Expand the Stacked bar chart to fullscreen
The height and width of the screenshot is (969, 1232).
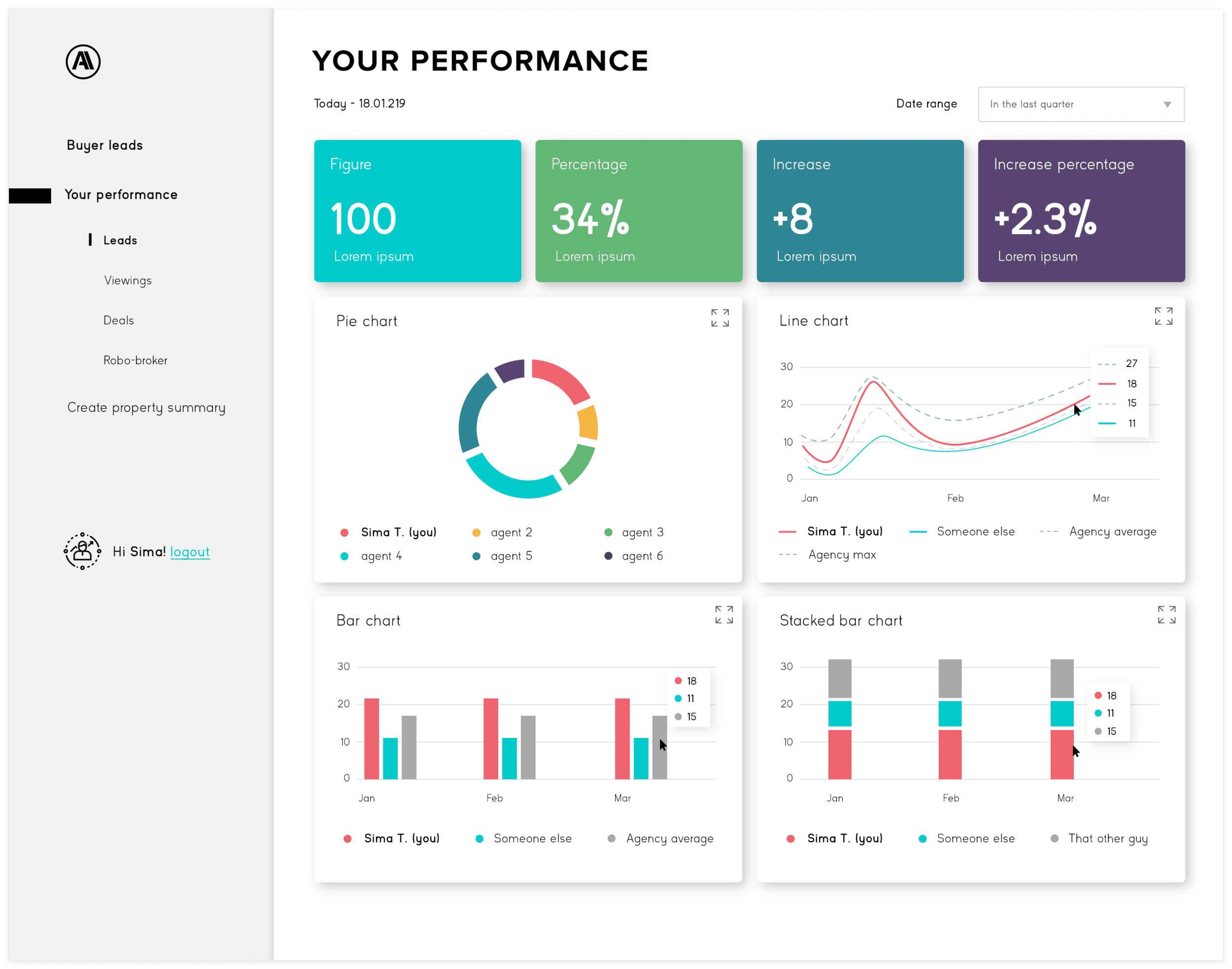[1166, 614]
